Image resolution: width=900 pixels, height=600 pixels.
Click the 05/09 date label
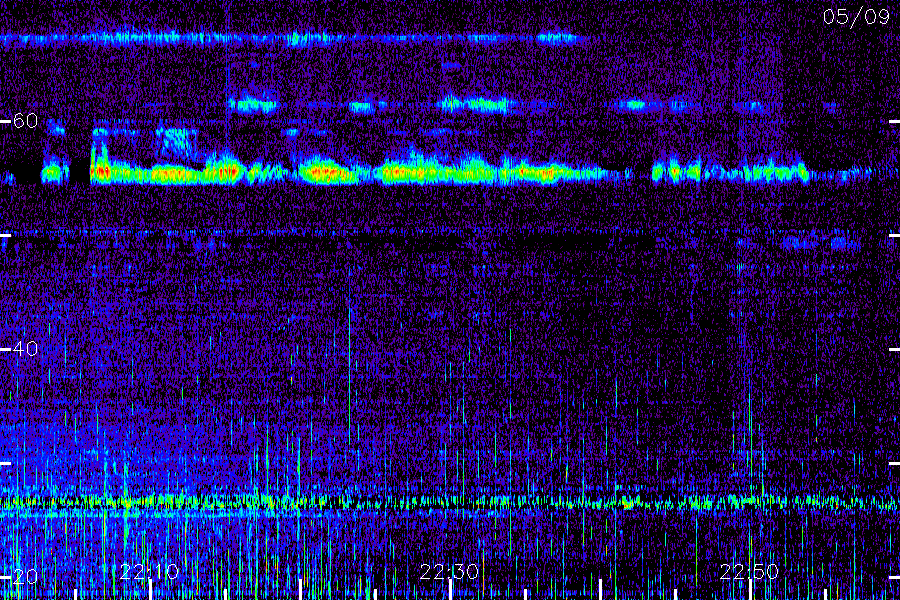coord(856,17)
